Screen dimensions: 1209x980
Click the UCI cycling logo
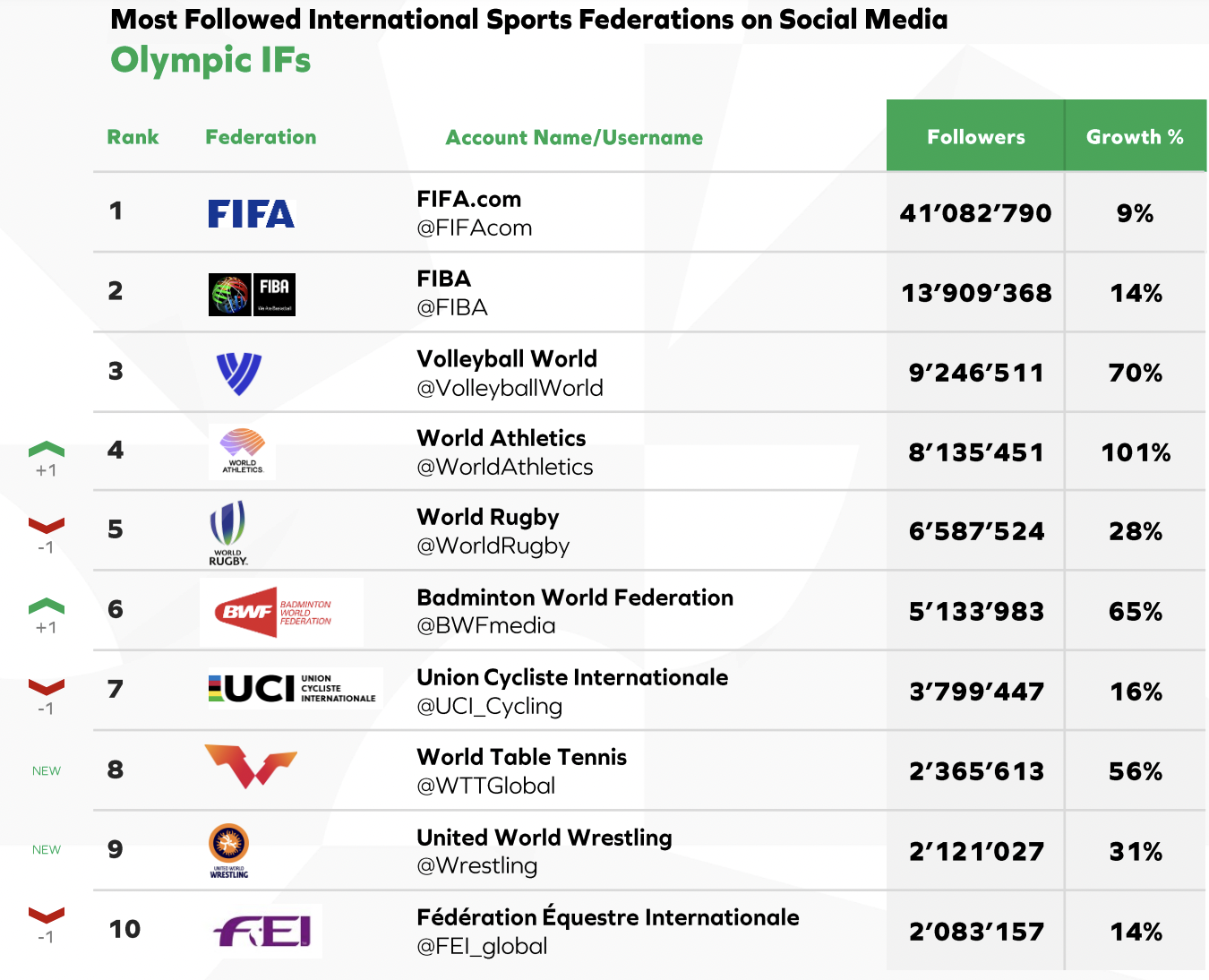pyautogui.click(x=296, y=688)
